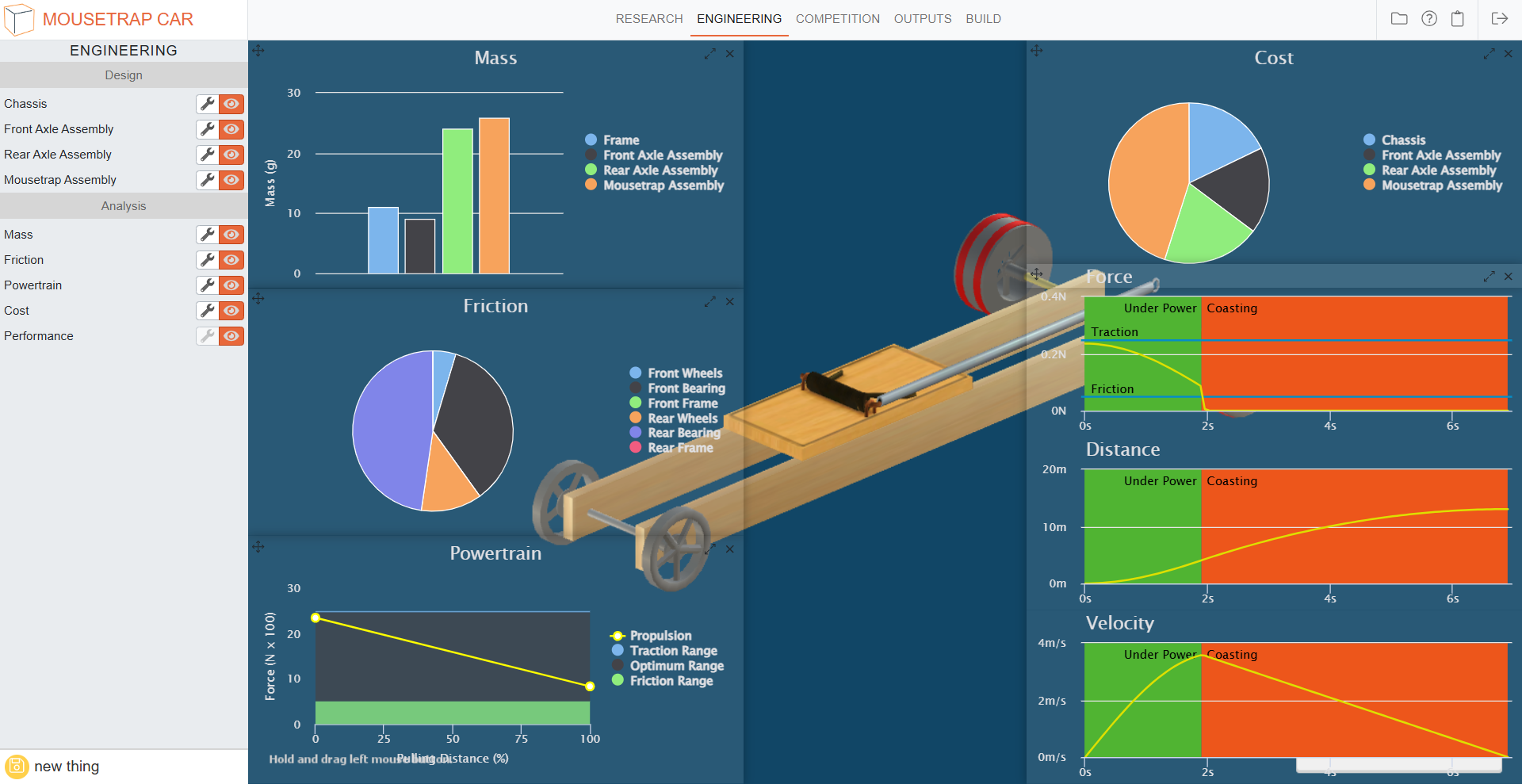This screenshot has height=784, width=1522.
Task: Click the clipboard icon in top bar
Action: click(x=1457, y=18)
